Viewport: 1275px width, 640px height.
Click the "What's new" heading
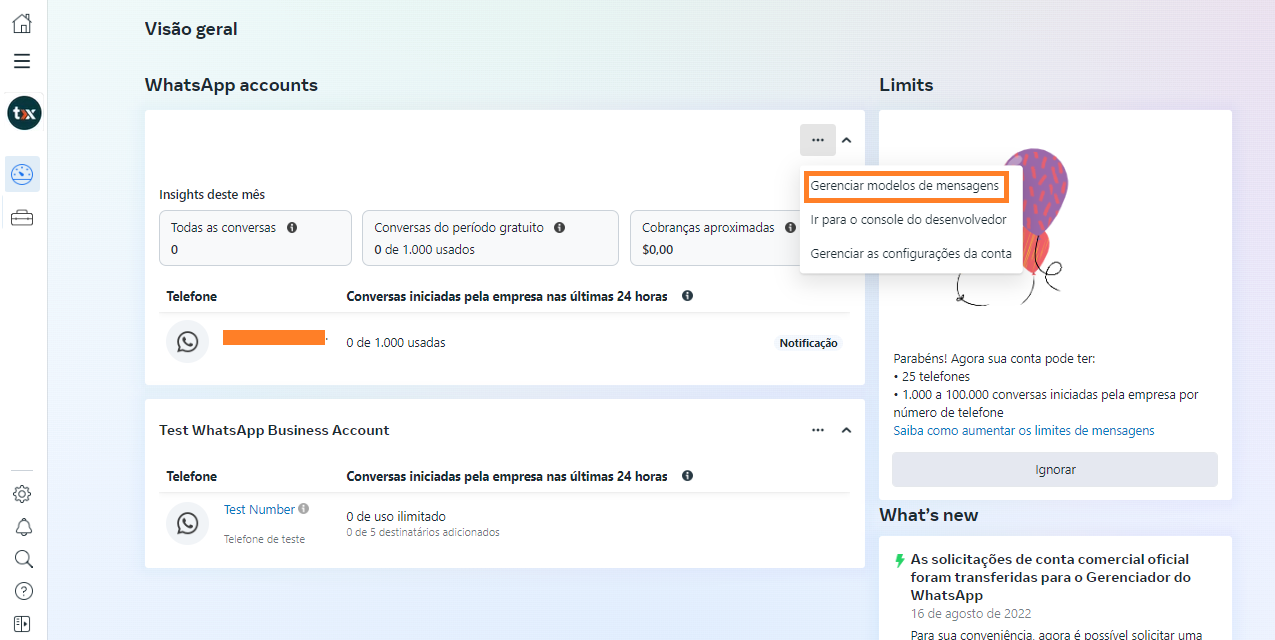click(929, 515)
